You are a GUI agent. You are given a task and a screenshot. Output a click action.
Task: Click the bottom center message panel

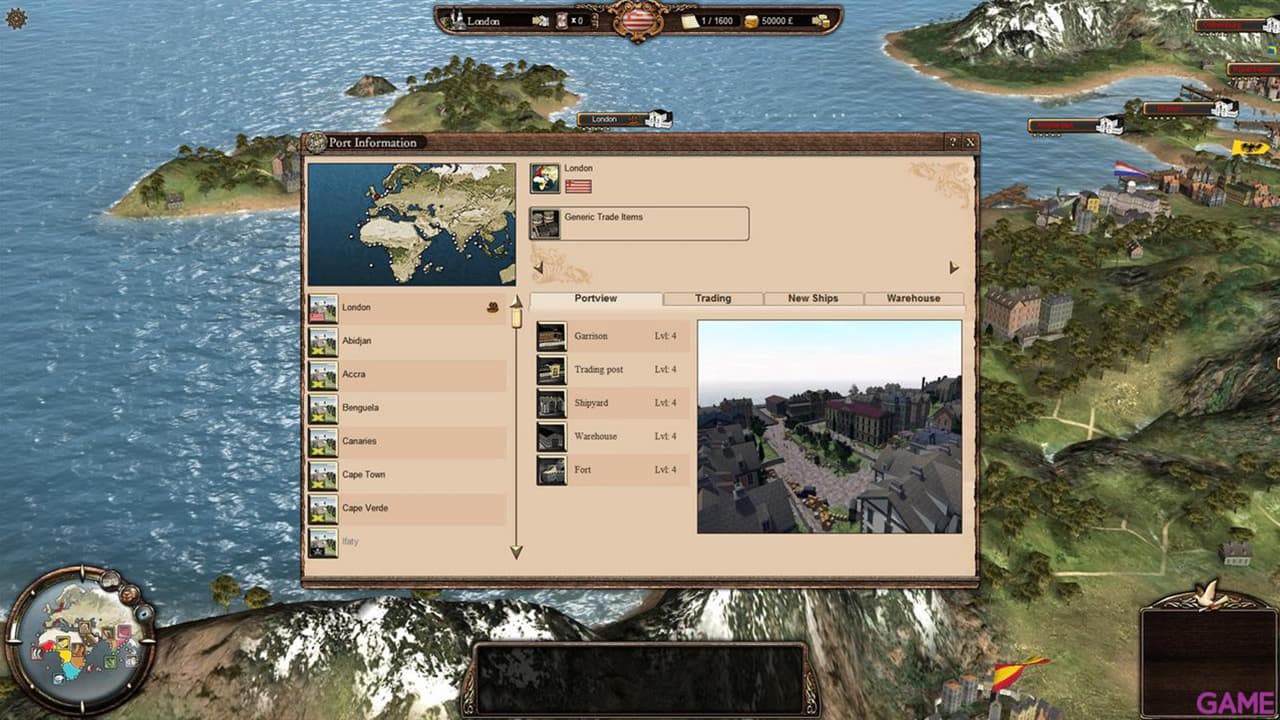(640, 678)
